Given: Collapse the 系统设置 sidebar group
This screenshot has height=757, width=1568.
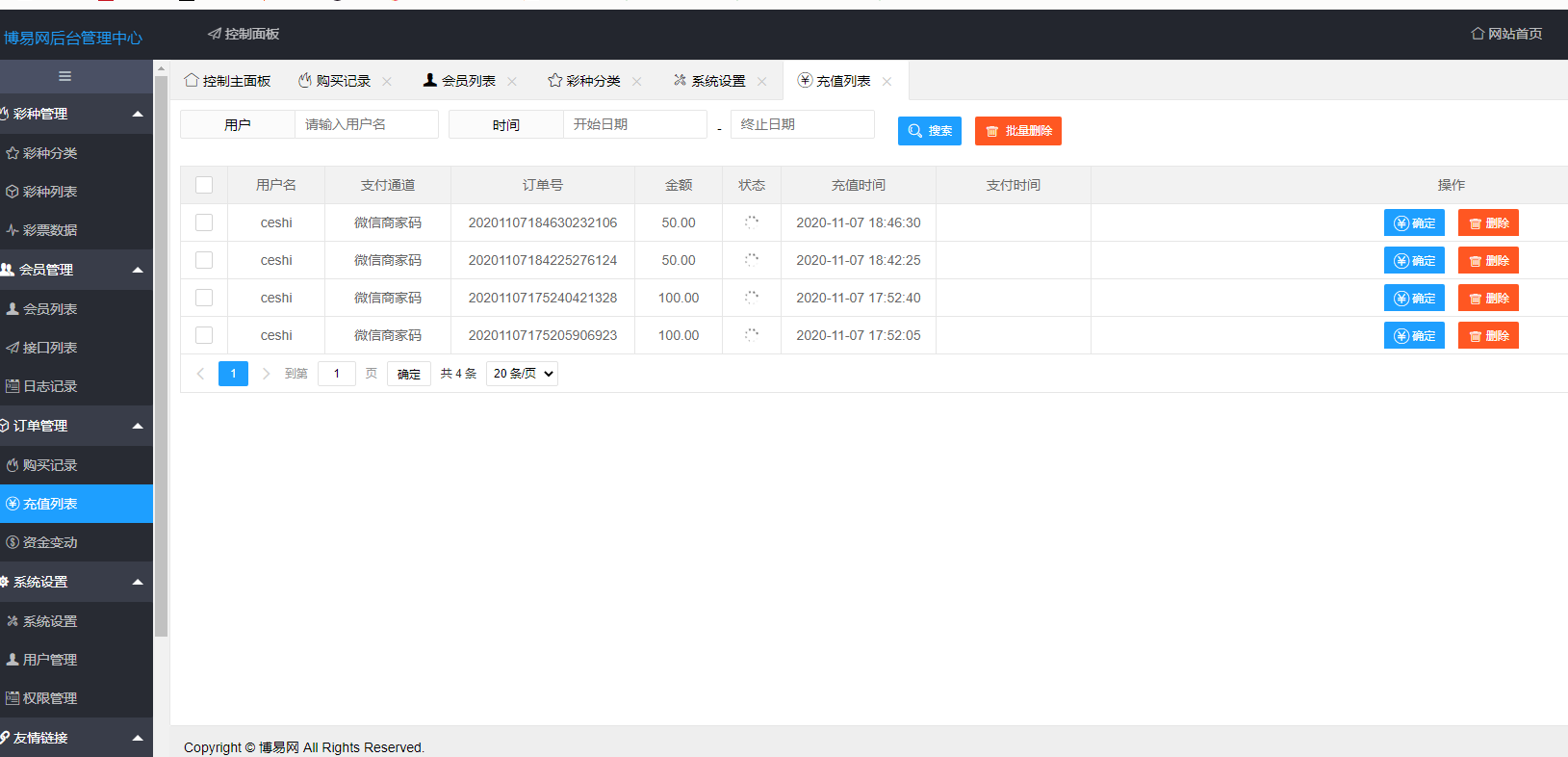Looking at the screenshot, I should coord(138,582).
